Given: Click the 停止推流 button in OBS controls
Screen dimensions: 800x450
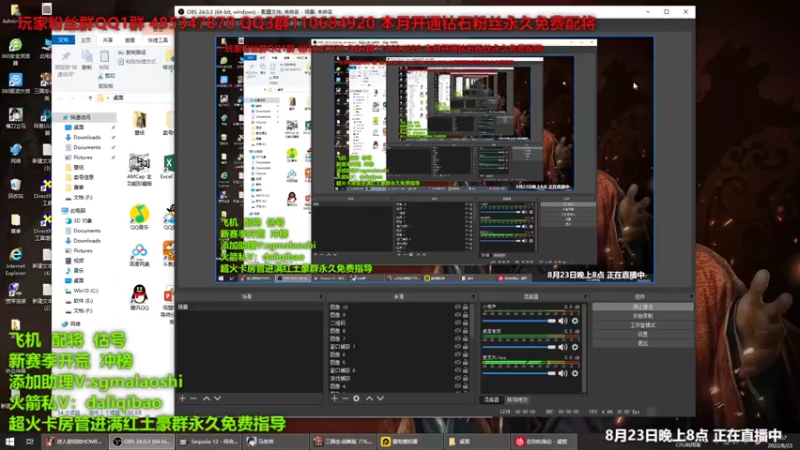Looking at the screenshot, I should (x=643, y=307).
